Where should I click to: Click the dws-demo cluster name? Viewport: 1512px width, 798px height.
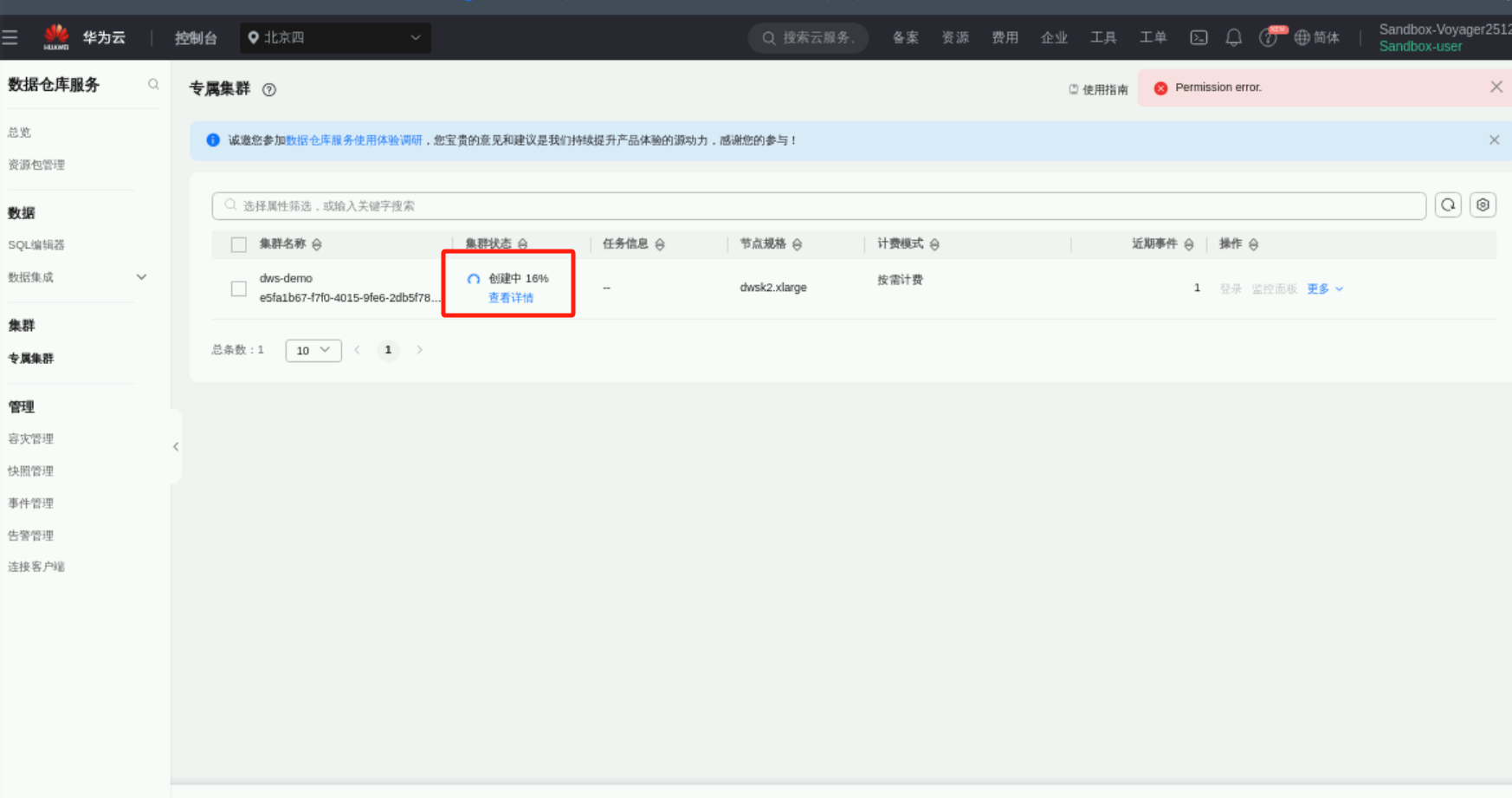coord(286,278)
